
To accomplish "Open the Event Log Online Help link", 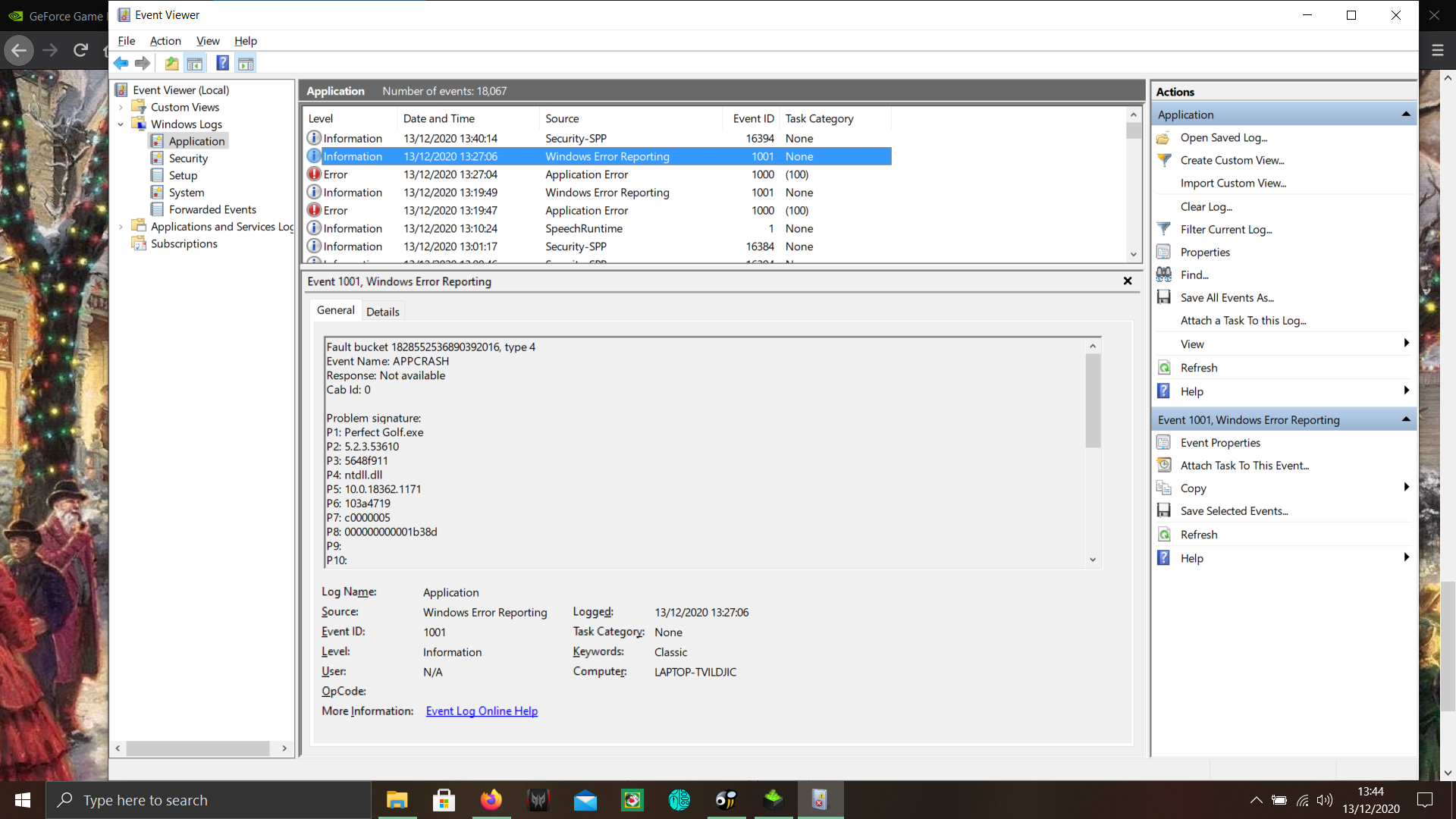I will coord(482,711).
